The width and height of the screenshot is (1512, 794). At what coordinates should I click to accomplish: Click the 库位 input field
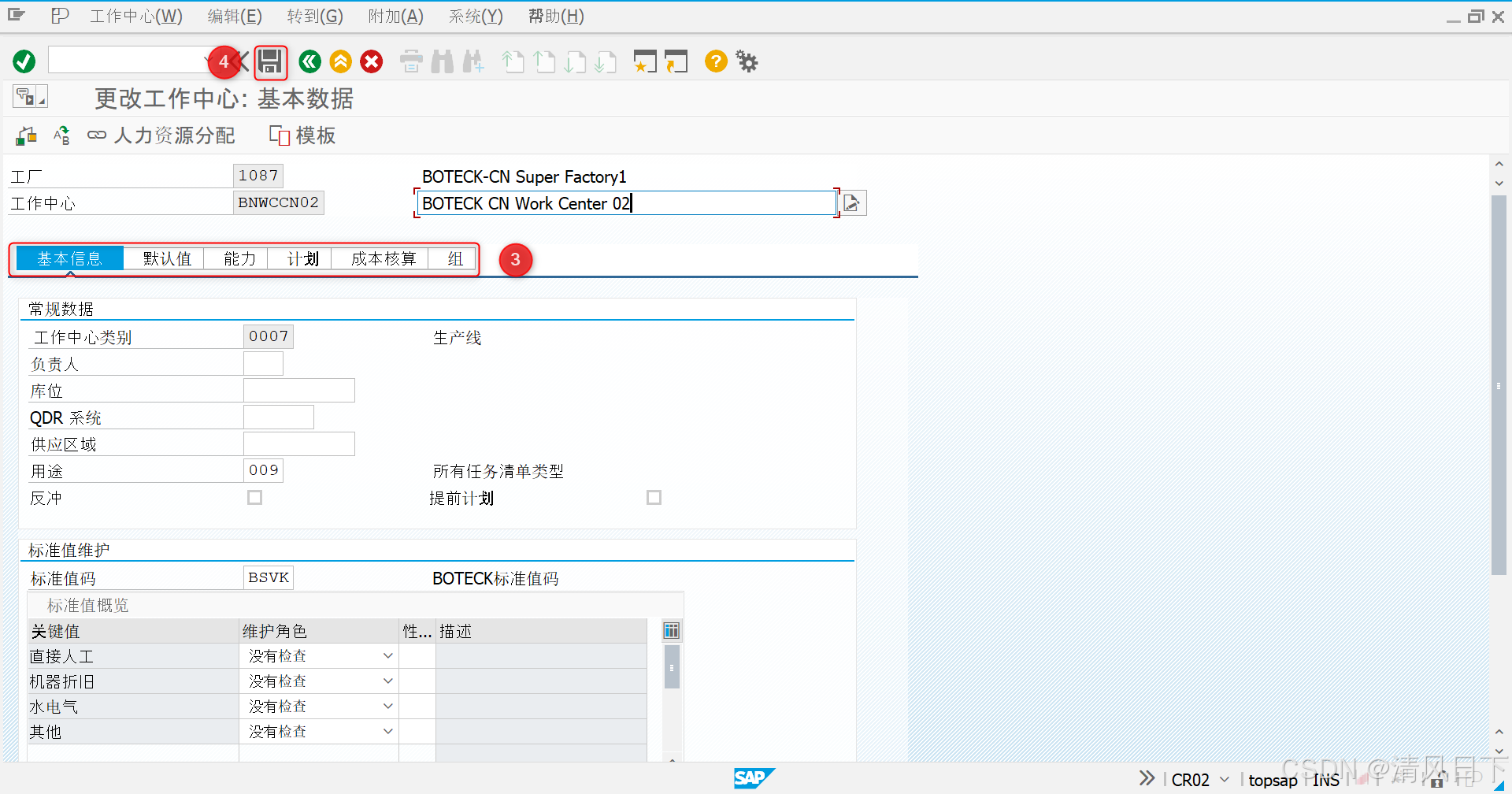(x=299, y=391)
